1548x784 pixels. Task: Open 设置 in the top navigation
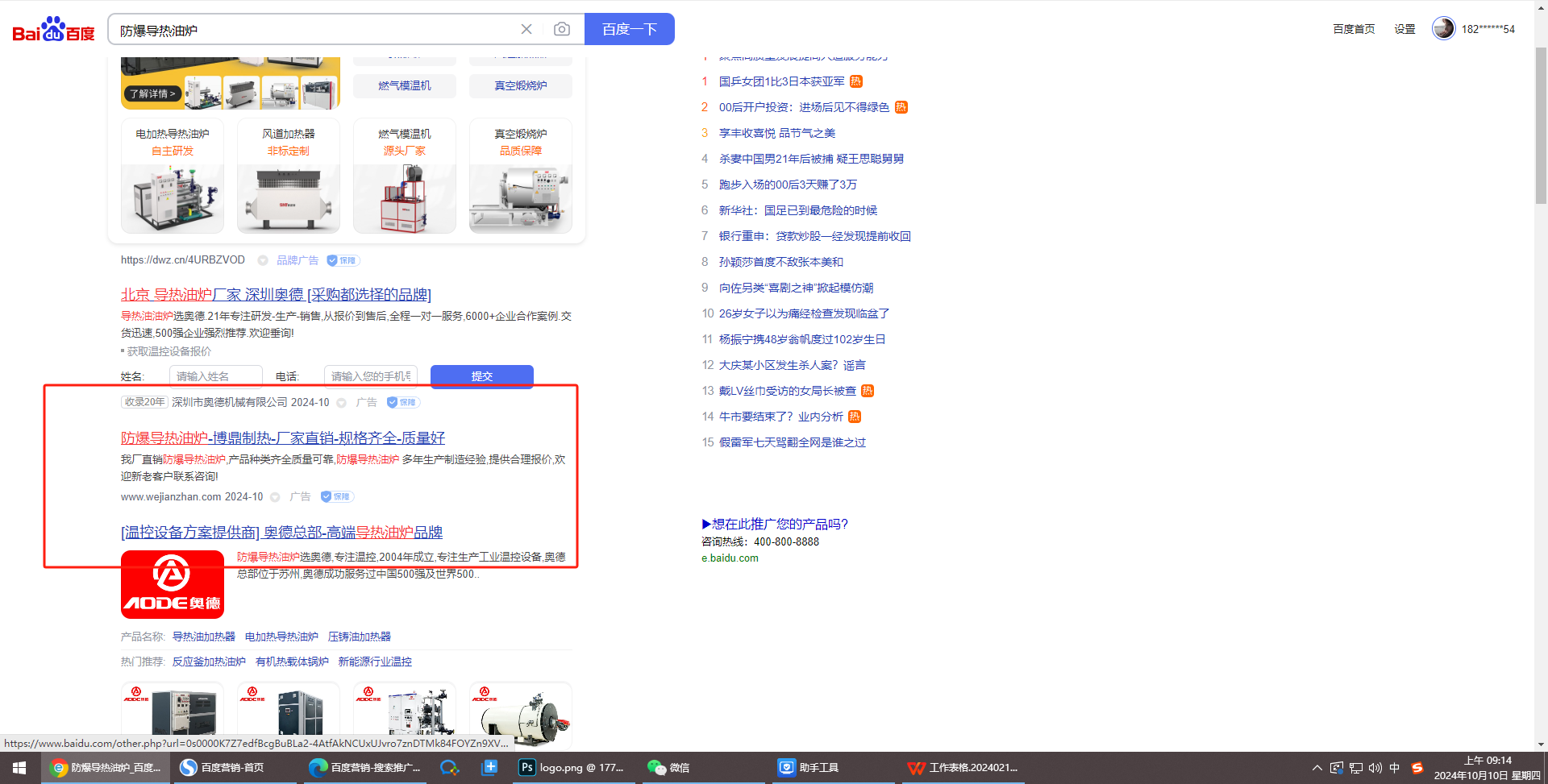(1404, 29)
